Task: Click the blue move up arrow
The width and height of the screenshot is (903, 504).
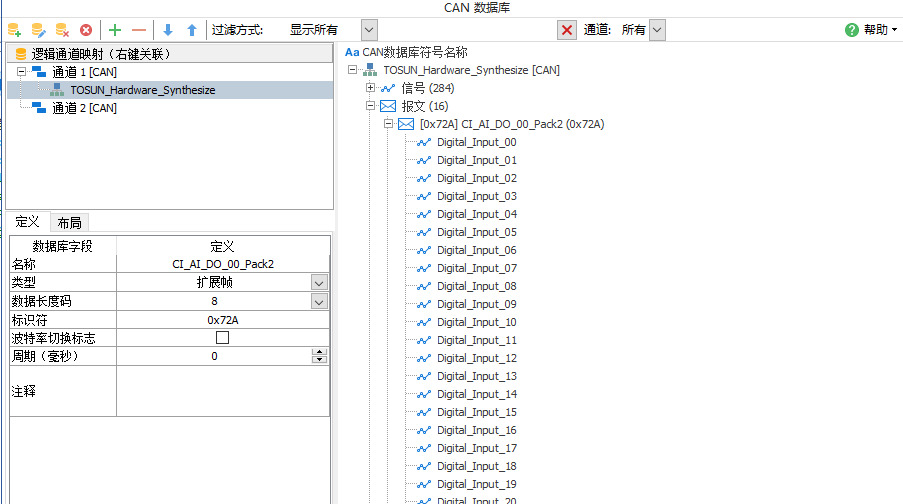Action: click(x=192, y=30)
